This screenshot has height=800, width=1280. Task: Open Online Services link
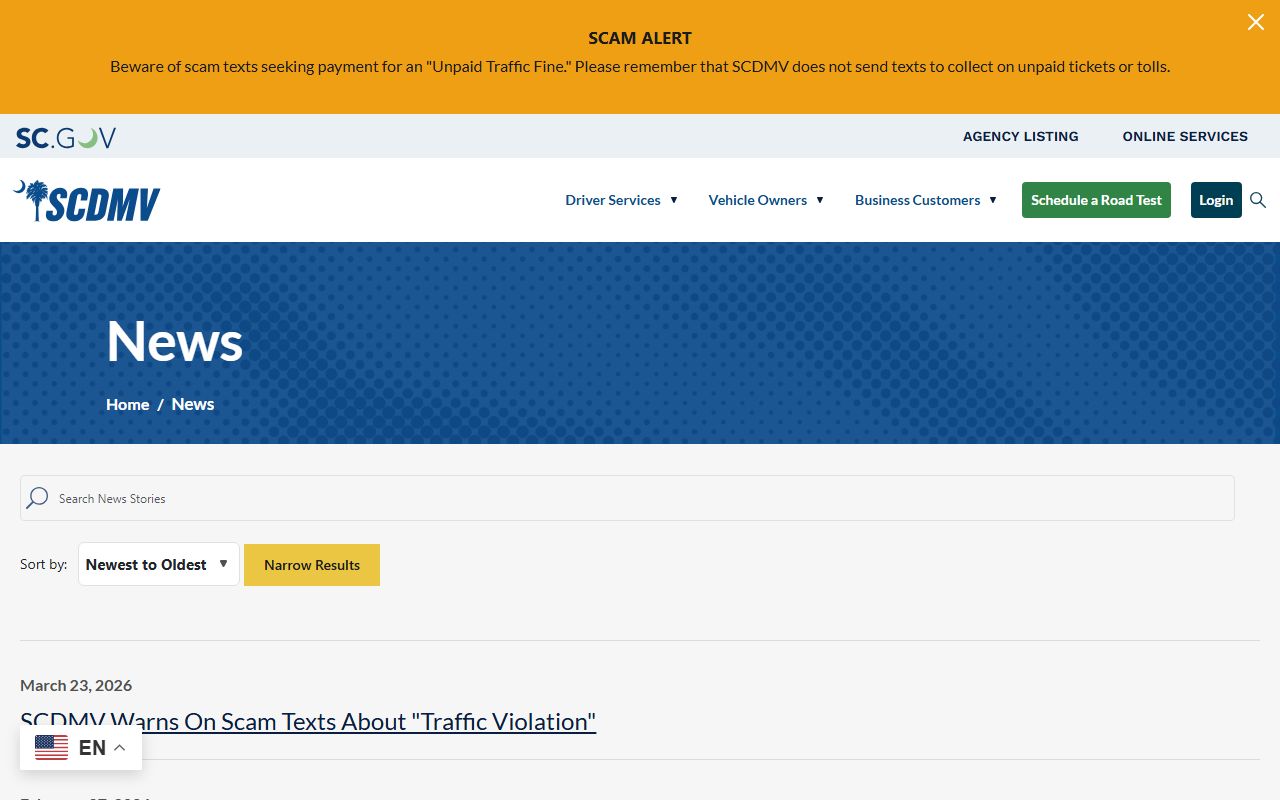click(x=1185, y=136)
